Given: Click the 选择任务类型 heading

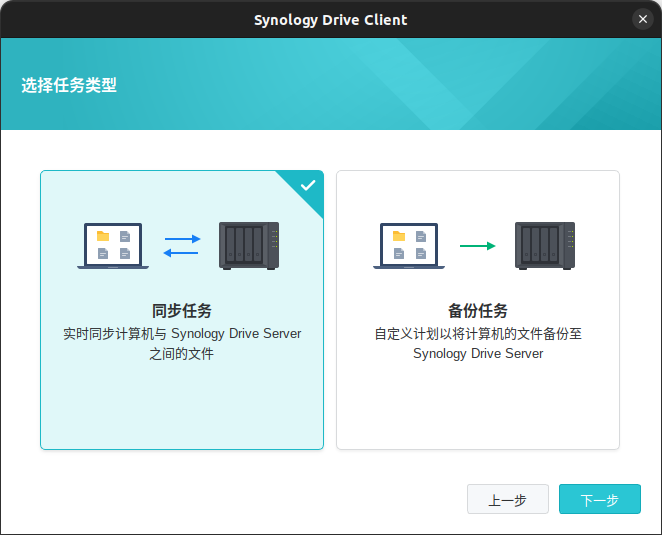Looking at the screenshot, I should tap(69, 85).
